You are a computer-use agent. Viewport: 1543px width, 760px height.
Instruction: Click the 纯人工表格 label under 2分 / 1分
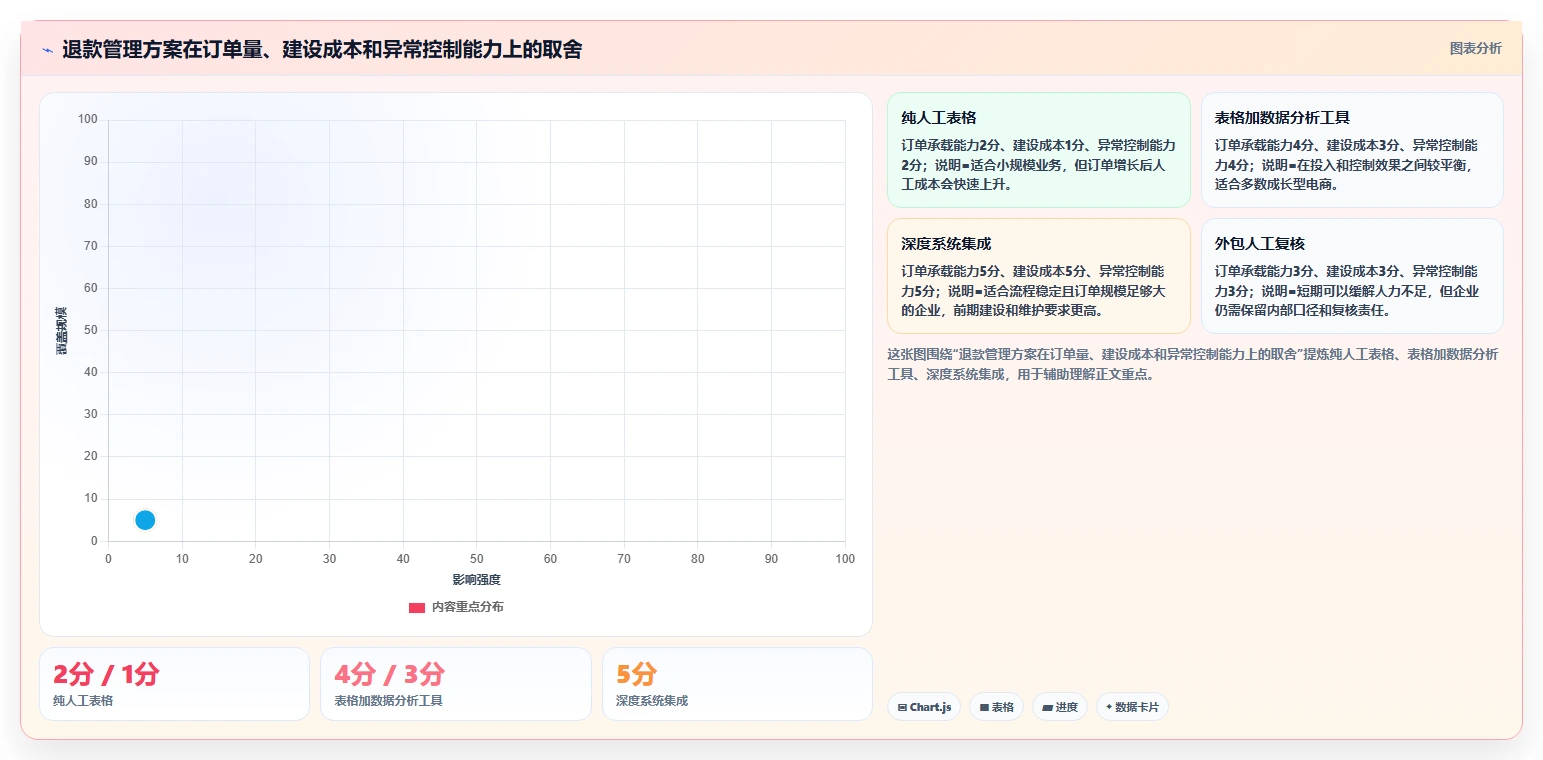click(x=83, y=701)
